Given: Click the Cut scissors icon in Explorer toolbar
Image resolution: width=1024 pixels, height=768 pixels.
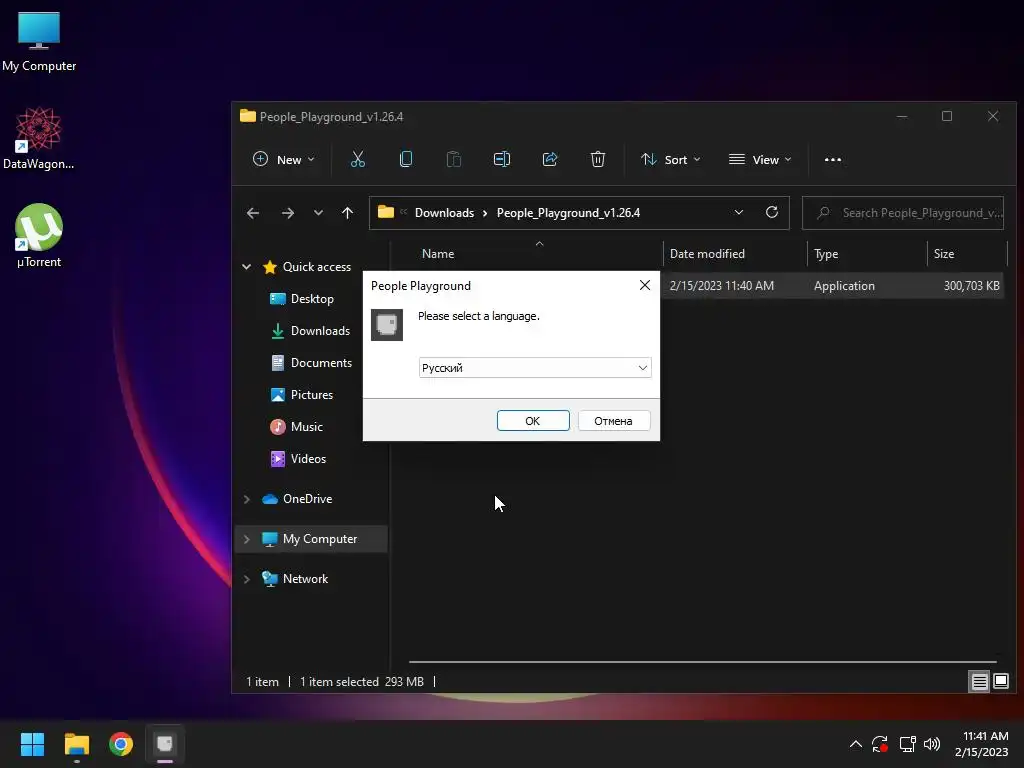Looking at the screenshot, I should [358, 159].
